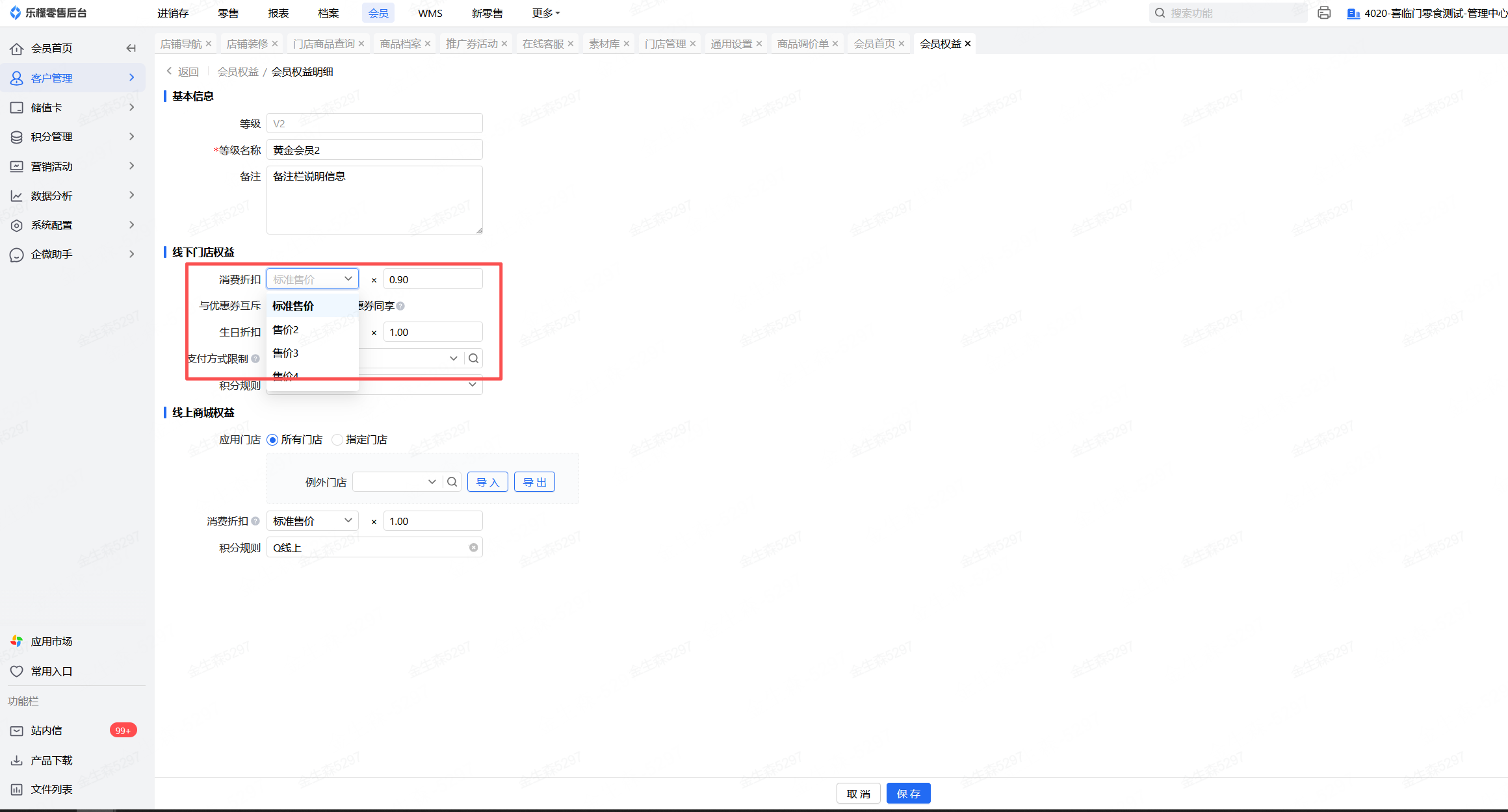Click the 导入 button
The width and height of the screenshot is (1508, 812).
(x=487, y=482)
